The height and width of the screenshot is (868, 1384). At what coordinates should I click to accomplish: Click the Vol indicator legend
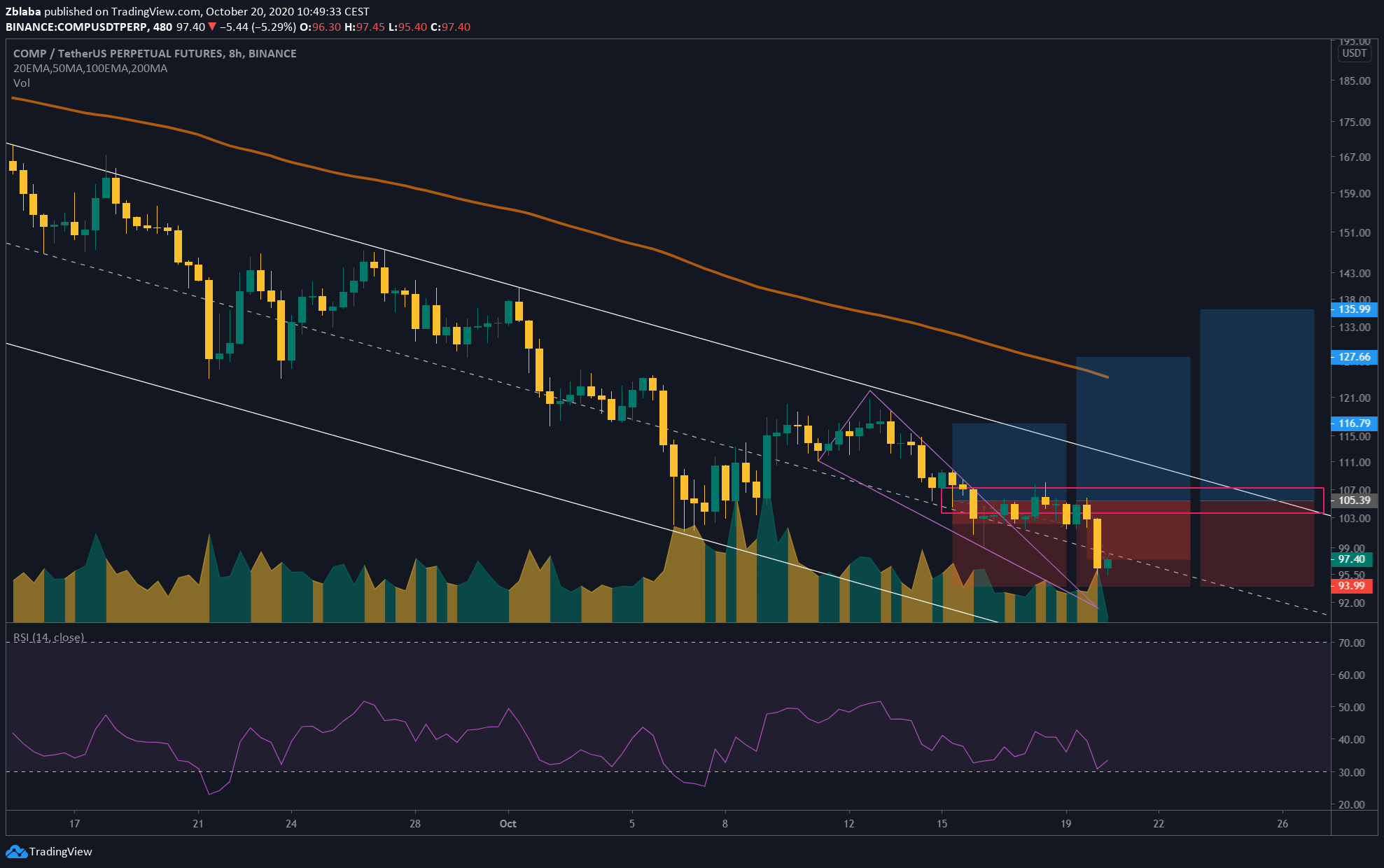click(x=22, y=83)
